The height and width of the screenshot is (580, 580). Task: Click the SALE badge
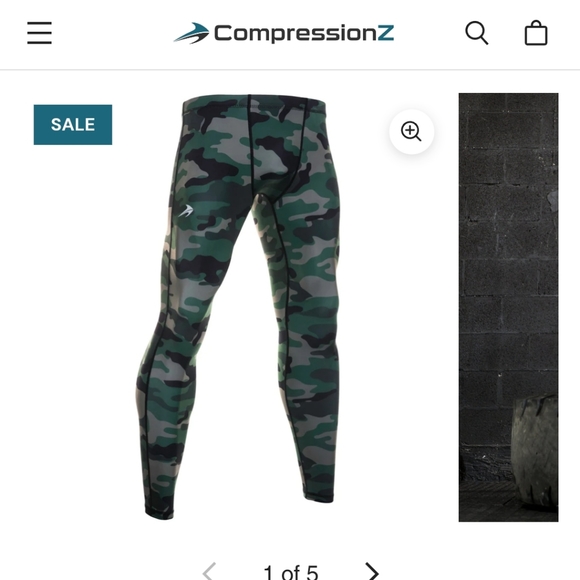73,125
